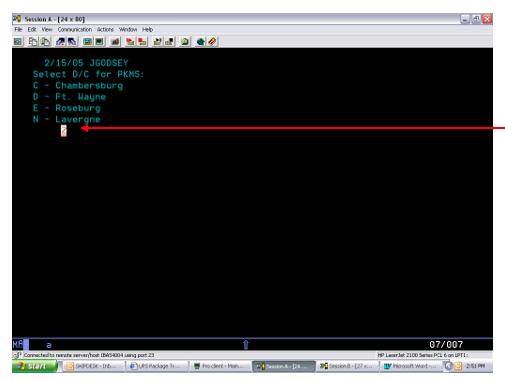This screenshot has width=505, height=380.
Task: Click the Send File to Host icon
Action: tap(60, 42)
